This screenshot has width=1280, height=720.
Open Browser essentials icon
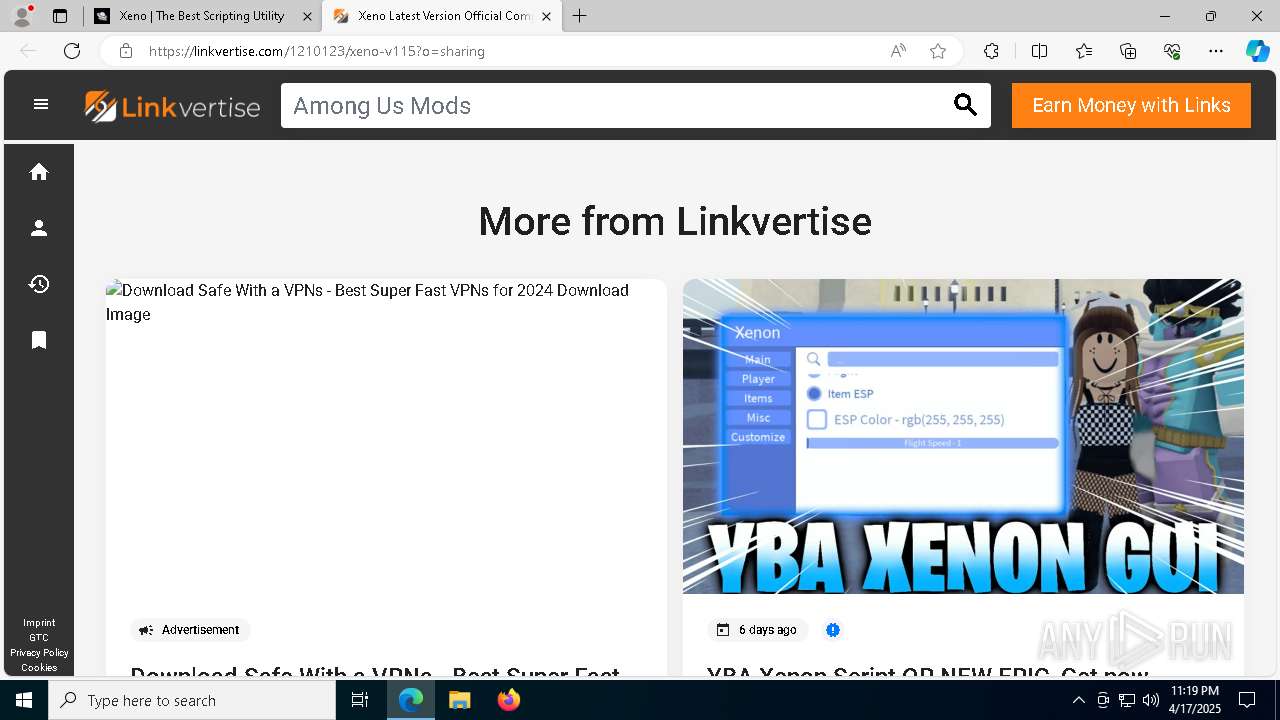point(1172,51)
